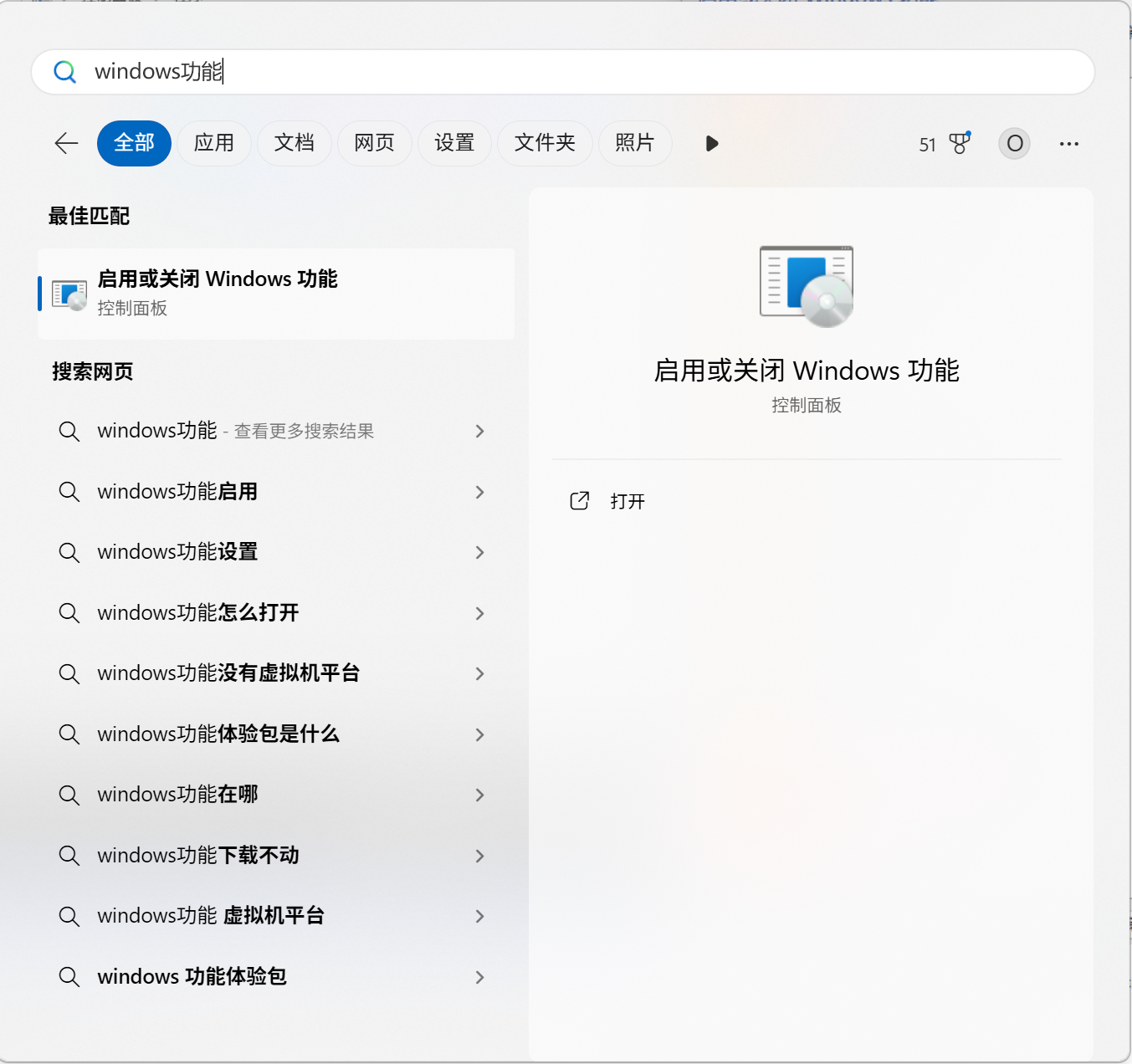Expand chevron for windows功能下载不动

point(480,856)
